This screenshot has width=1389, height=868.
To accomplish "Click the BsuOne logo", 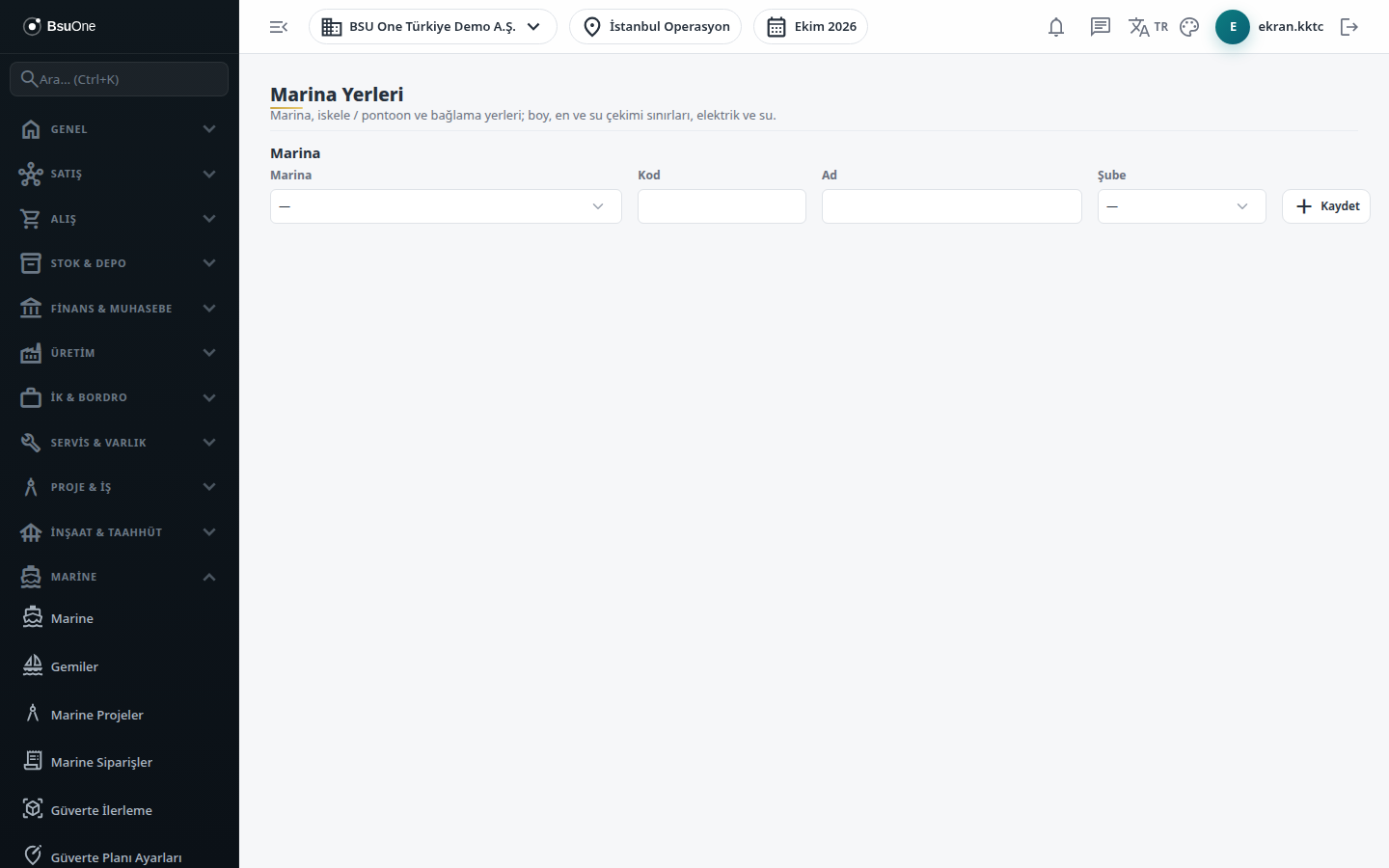I will click(x=60, y=26).
